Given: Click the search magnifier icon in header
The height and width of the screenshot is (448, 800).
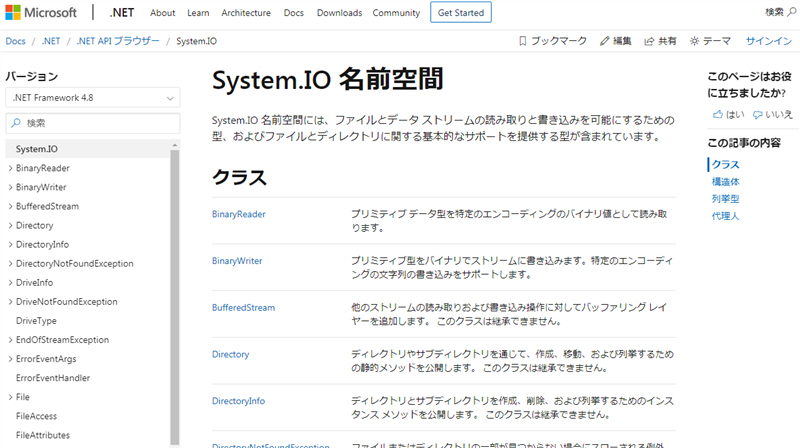Looking at the screenshot, I should click(x=791, y=12).
